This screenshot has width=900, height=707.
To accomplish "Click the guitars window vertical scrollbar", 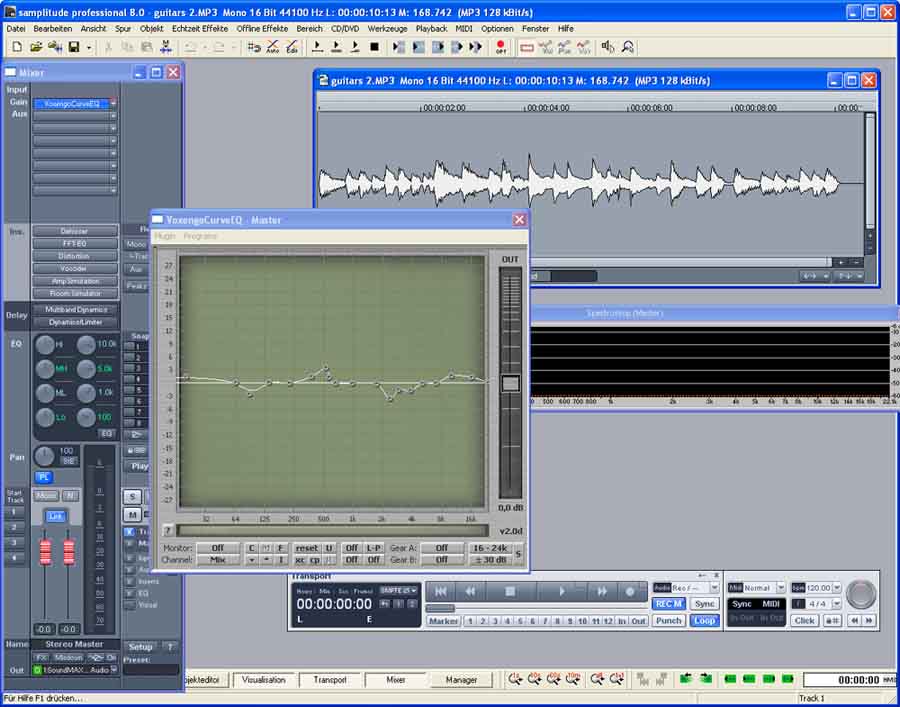I will coord(870,172).
